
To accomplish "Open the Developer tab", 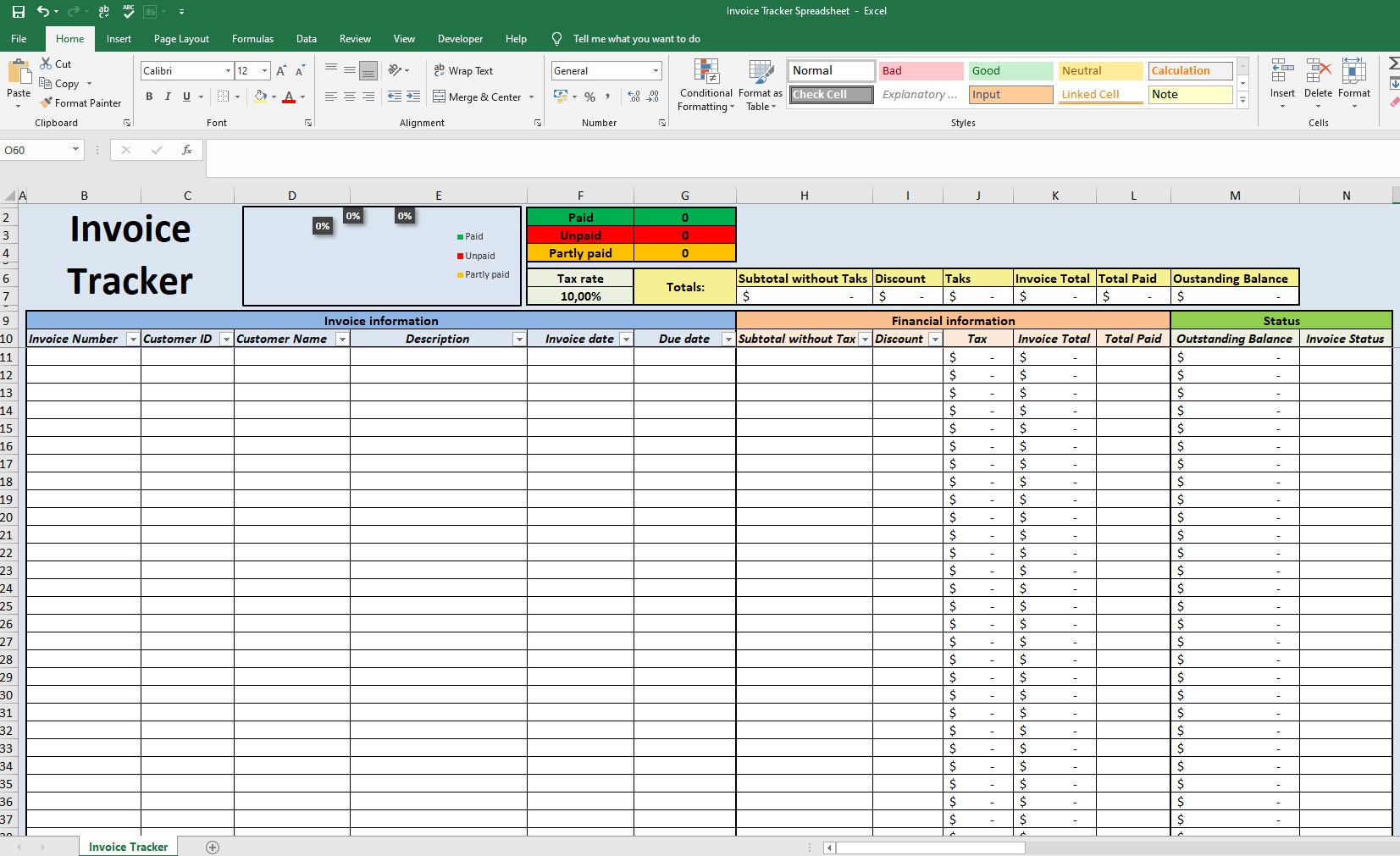I will click(460, 38).
